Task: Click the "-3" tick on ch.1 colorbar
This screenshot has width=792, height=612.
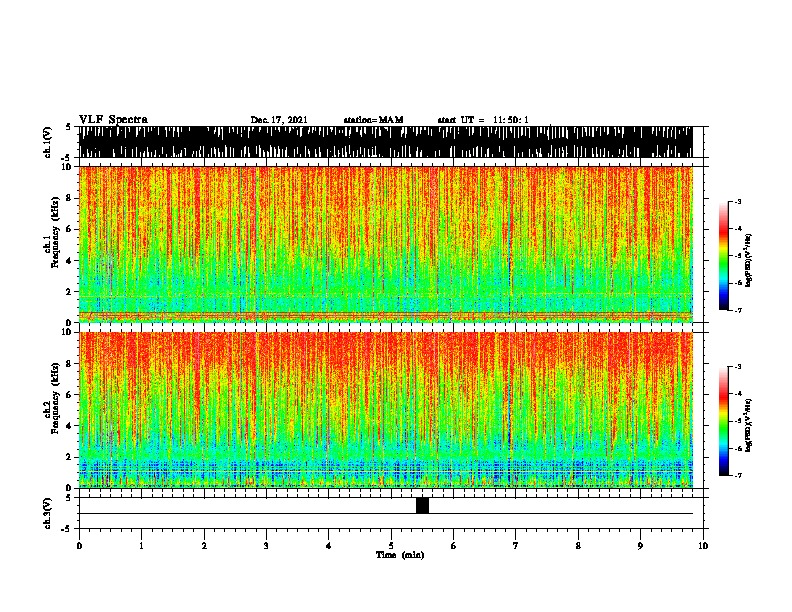Action: pos(738,201)
